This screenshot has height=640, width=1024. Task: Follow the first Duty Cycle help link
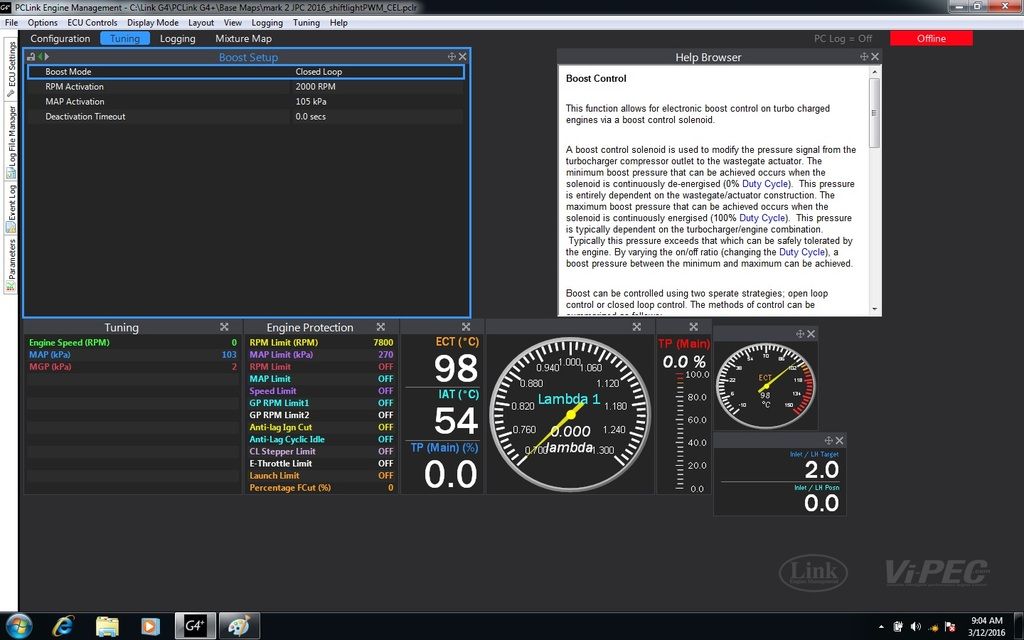pyautogui.click(x=764, y=184)
